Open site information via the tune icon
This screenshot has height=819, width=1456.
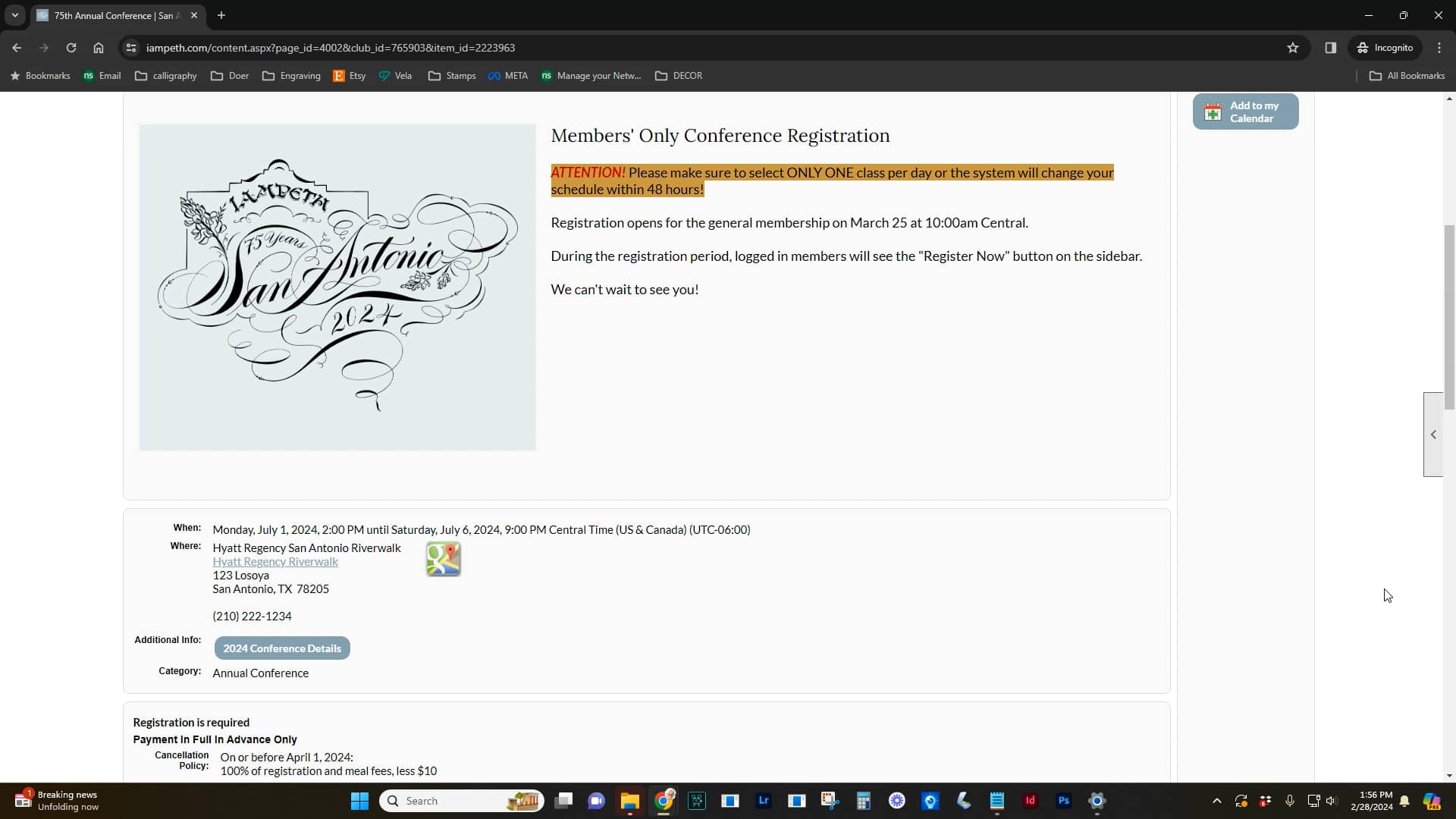coord(130,47)
